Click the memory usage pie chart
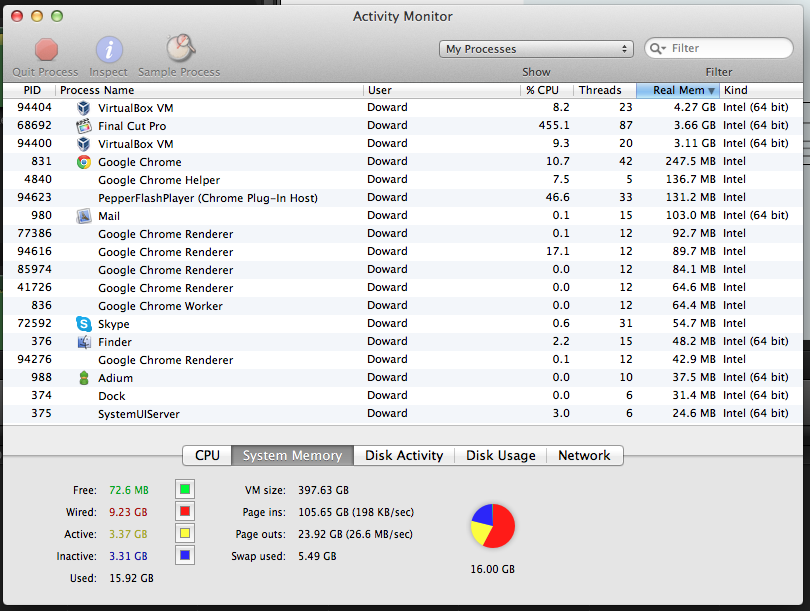Image resolution: width=810 pixels, height=611 pixels. tap(493, 526)
